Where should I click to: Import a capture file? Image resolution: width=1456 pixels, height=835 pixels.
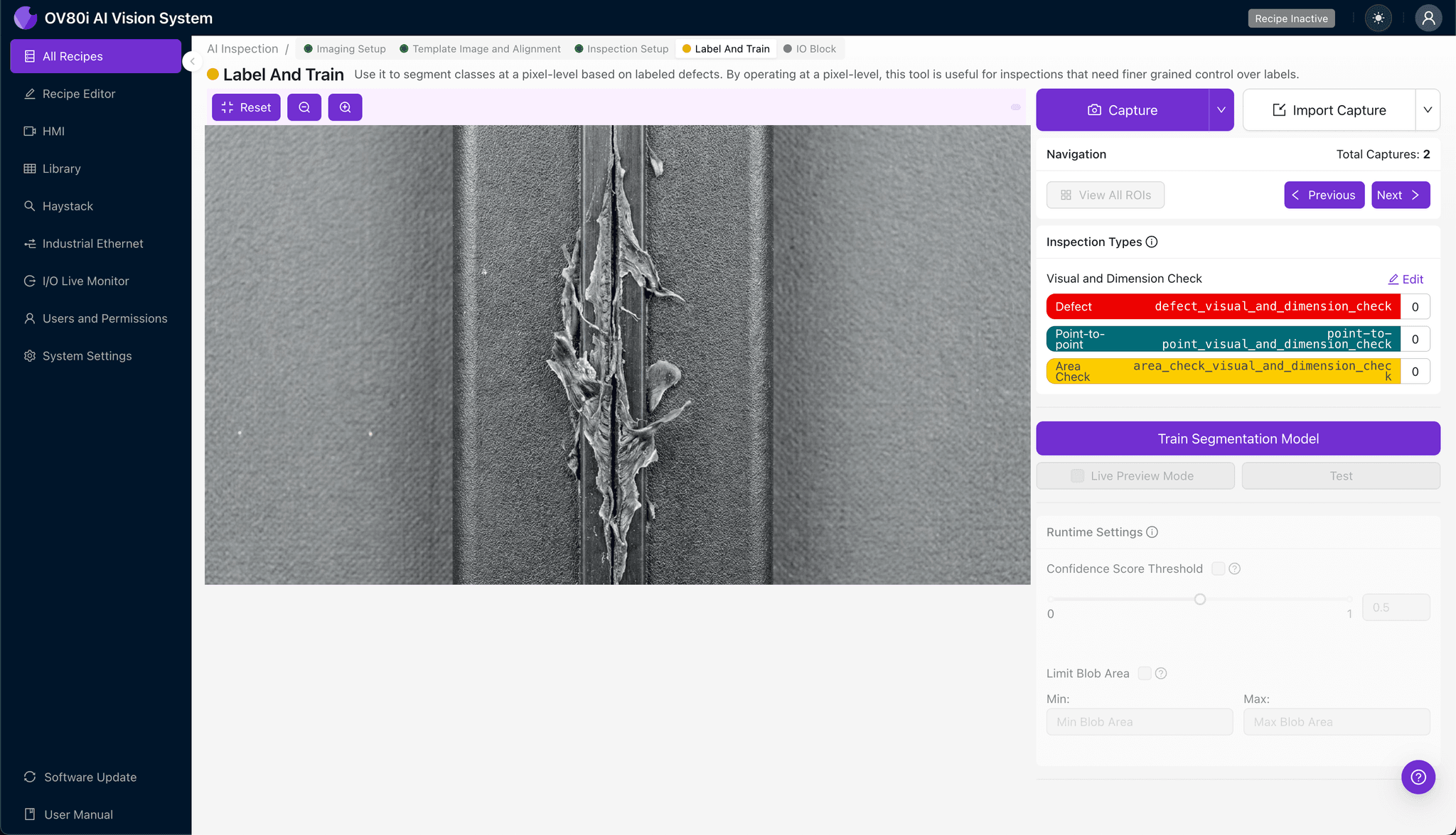point(1329,110)
